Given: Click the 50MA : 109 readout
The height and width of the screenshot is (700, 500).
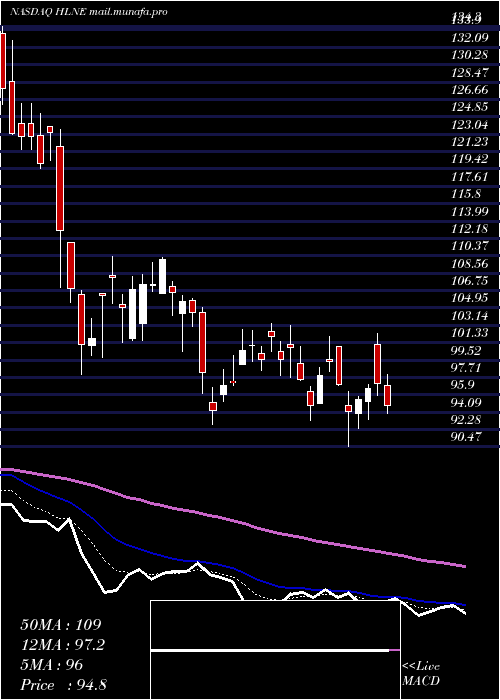Looking at the screenshot, I should coord(61,625).
